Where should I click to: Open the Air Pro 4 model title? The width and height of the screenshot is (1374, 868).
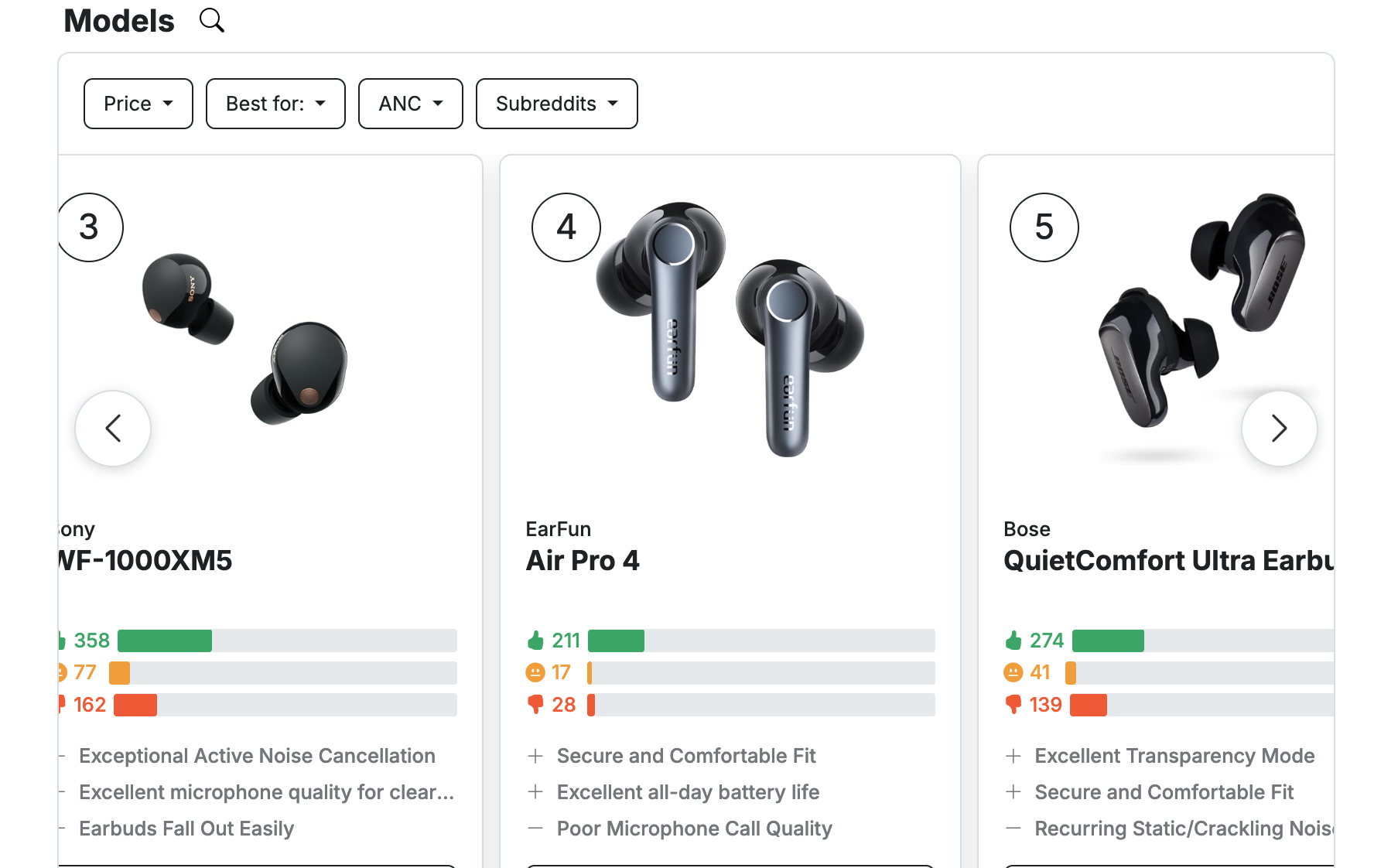[583, 561]
